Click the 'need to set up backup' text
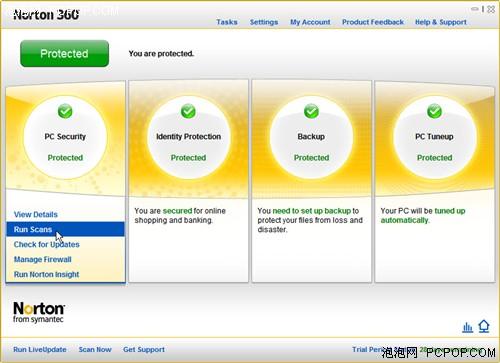 312,211
